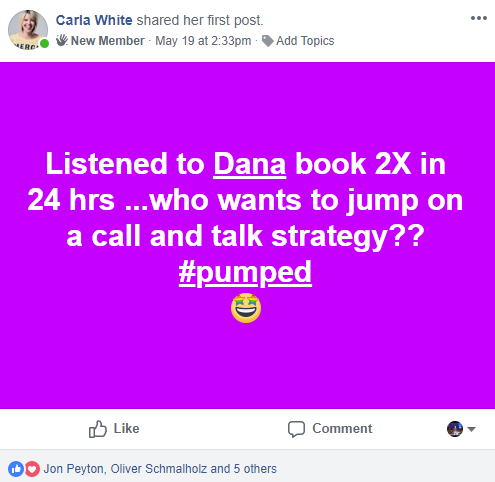Screen dimensions: 495x482
Task: Open Carla White's profile picture
Action: pos(28,30)
